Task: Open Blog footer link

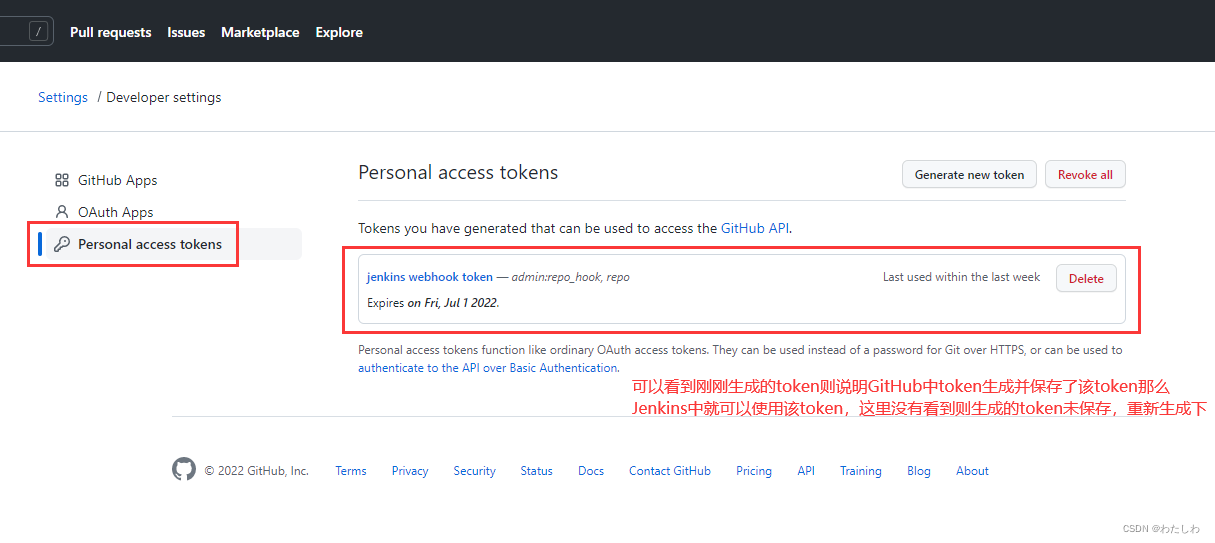Action: (x=919, y=471)
